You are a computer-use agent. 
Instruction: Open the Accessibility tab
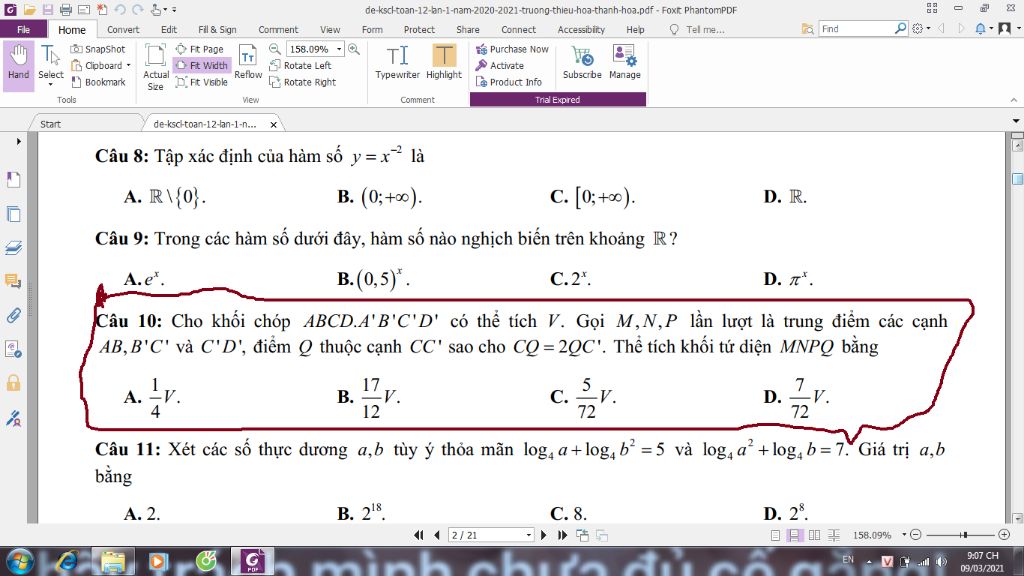pos(581,29)
